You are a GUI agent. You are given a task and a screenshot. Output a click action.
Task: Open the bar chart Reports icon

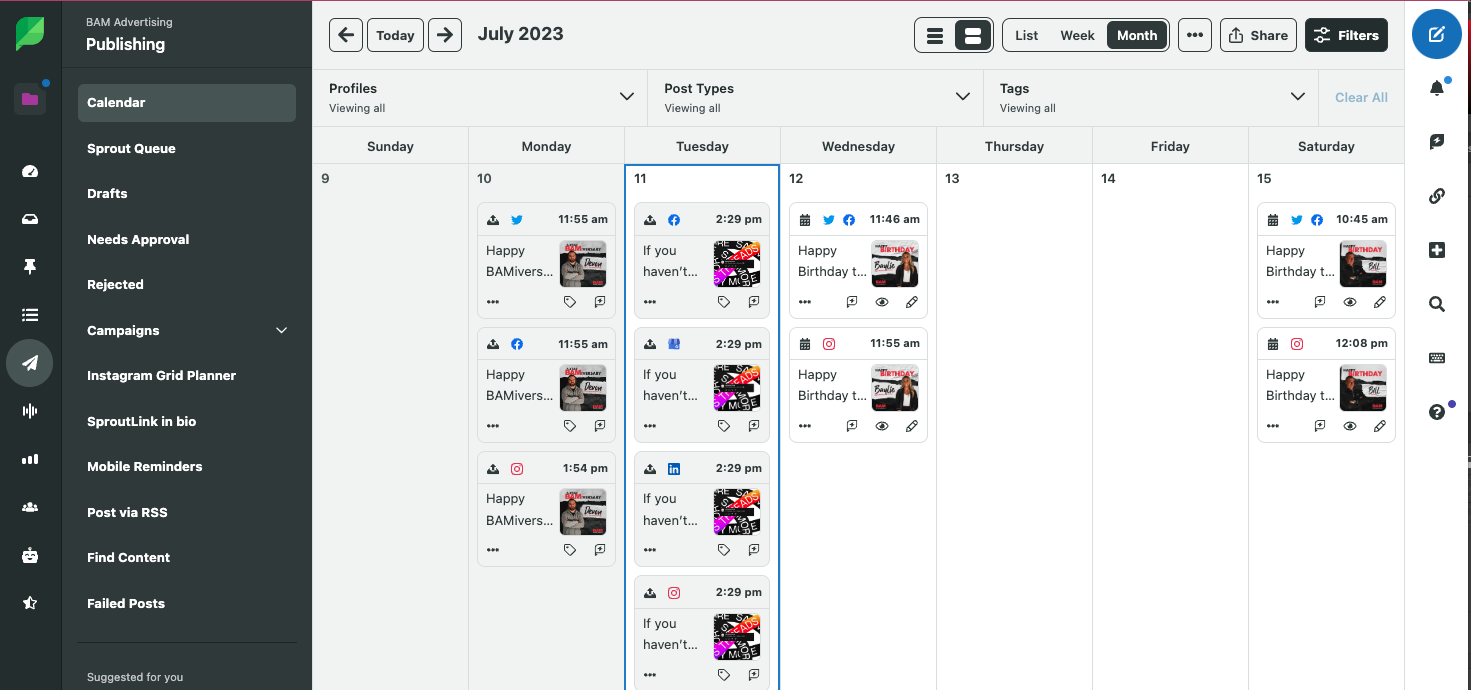click(x=30, y=459)
